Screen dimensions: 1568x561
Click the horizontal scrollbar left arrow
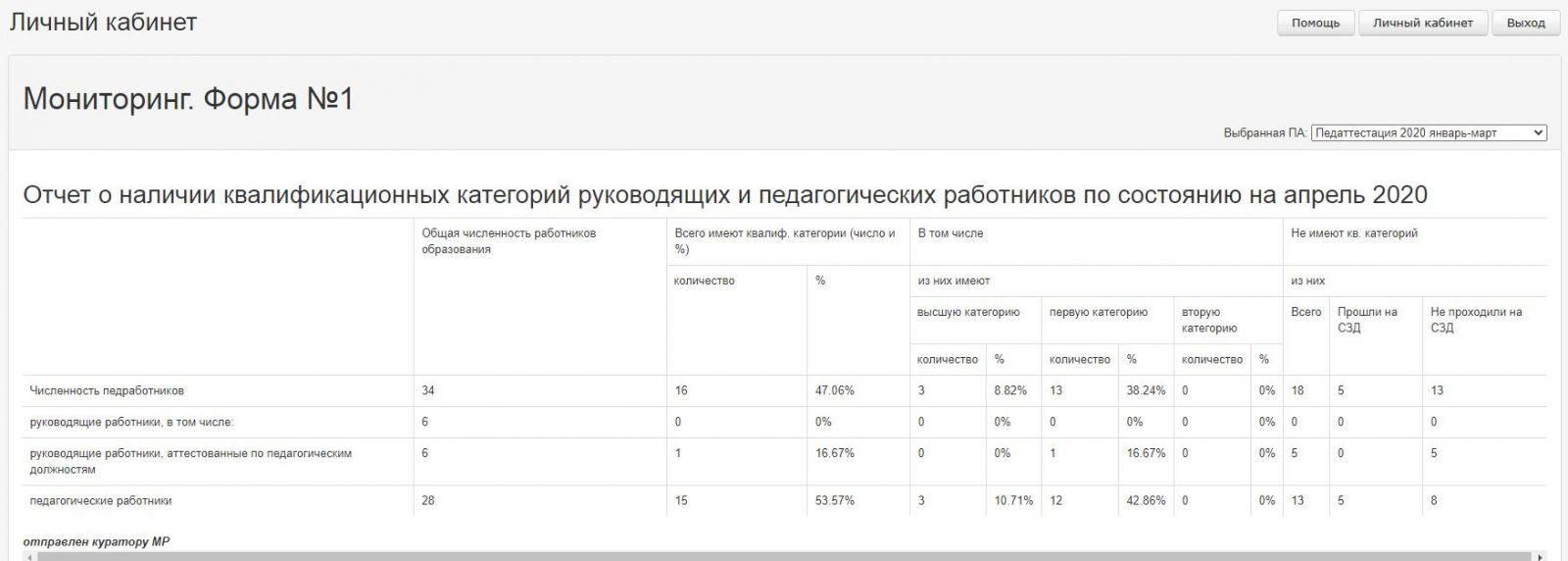[29, 555]
